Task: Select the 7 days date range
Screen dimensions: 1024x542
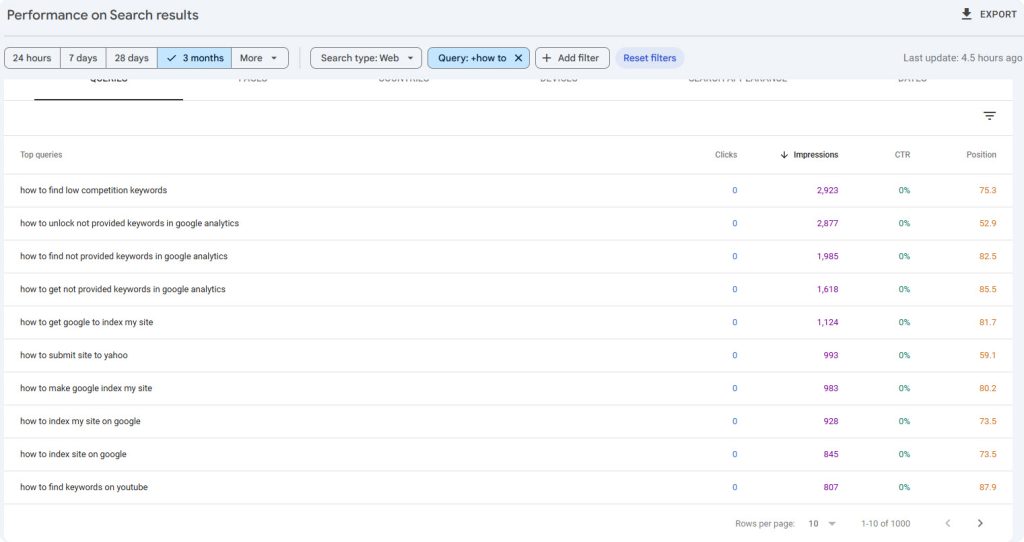Action: tap(83, 58)
